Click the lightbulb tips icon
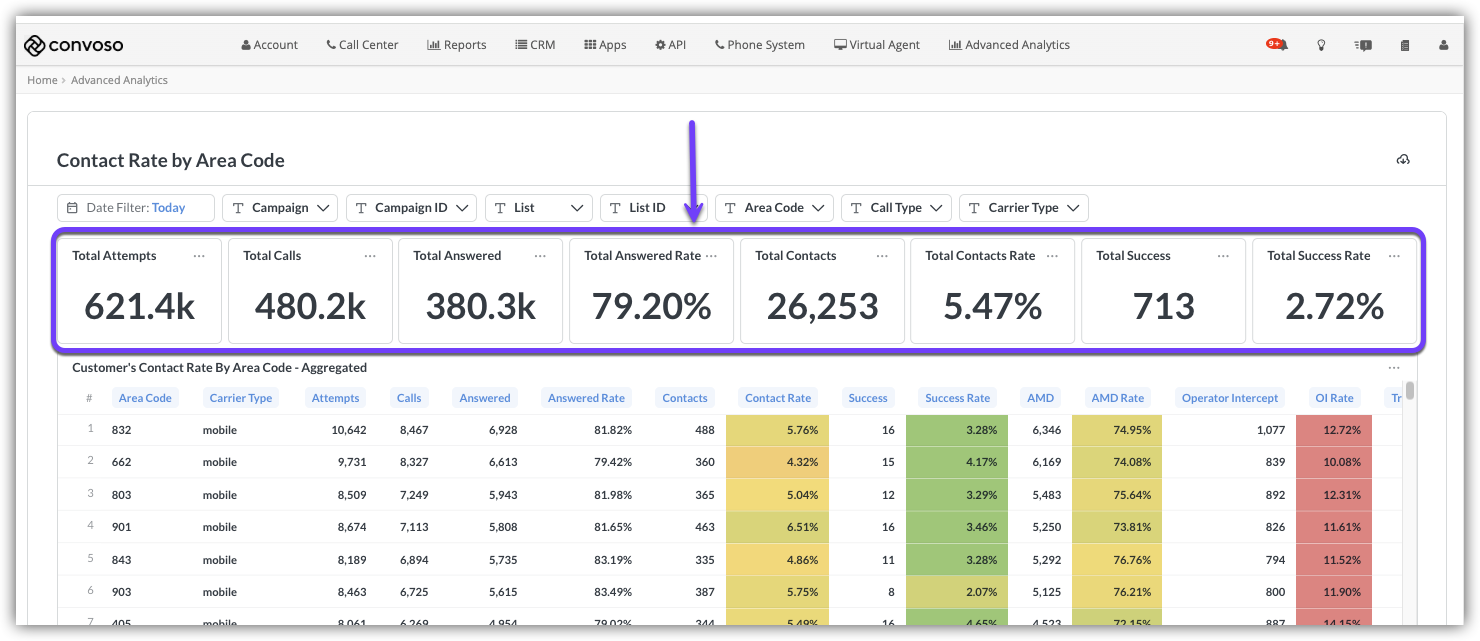The width and height of the screenshot is (1480, 641). [x=1321, y=45]
